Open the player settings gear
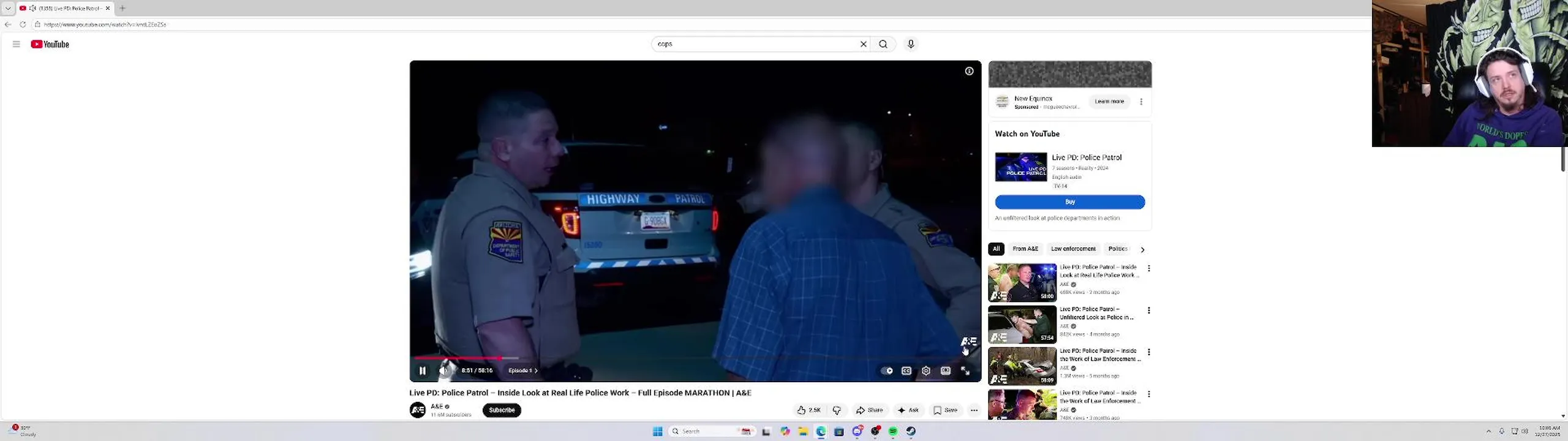The width and height of the screenshot is (1568, 441). [926, 371]
